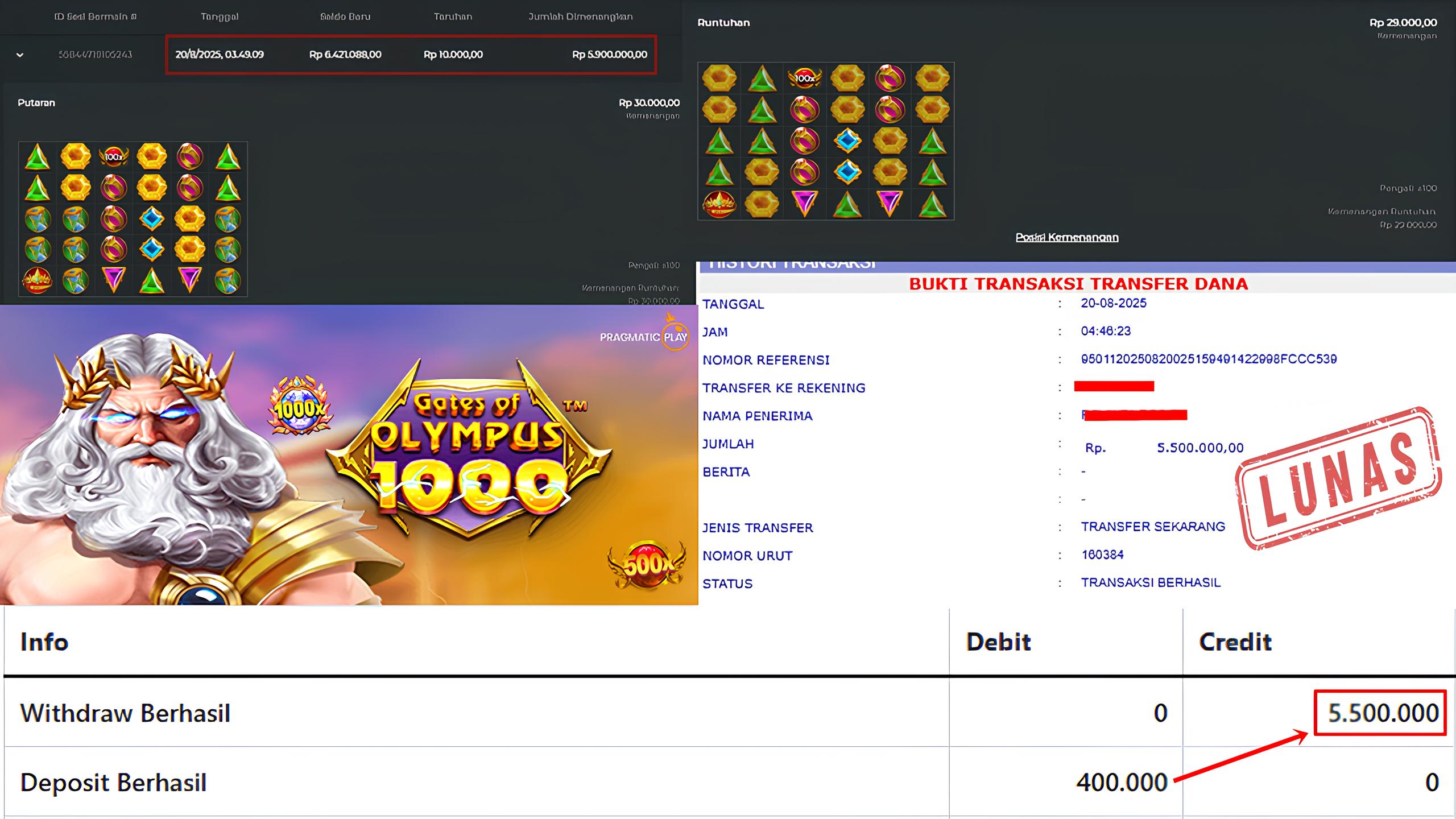Image resolution: width=1456 pixels, height=819 pixels.
Task: Sort by the Taruhan column header
Action: coord(453,16)
